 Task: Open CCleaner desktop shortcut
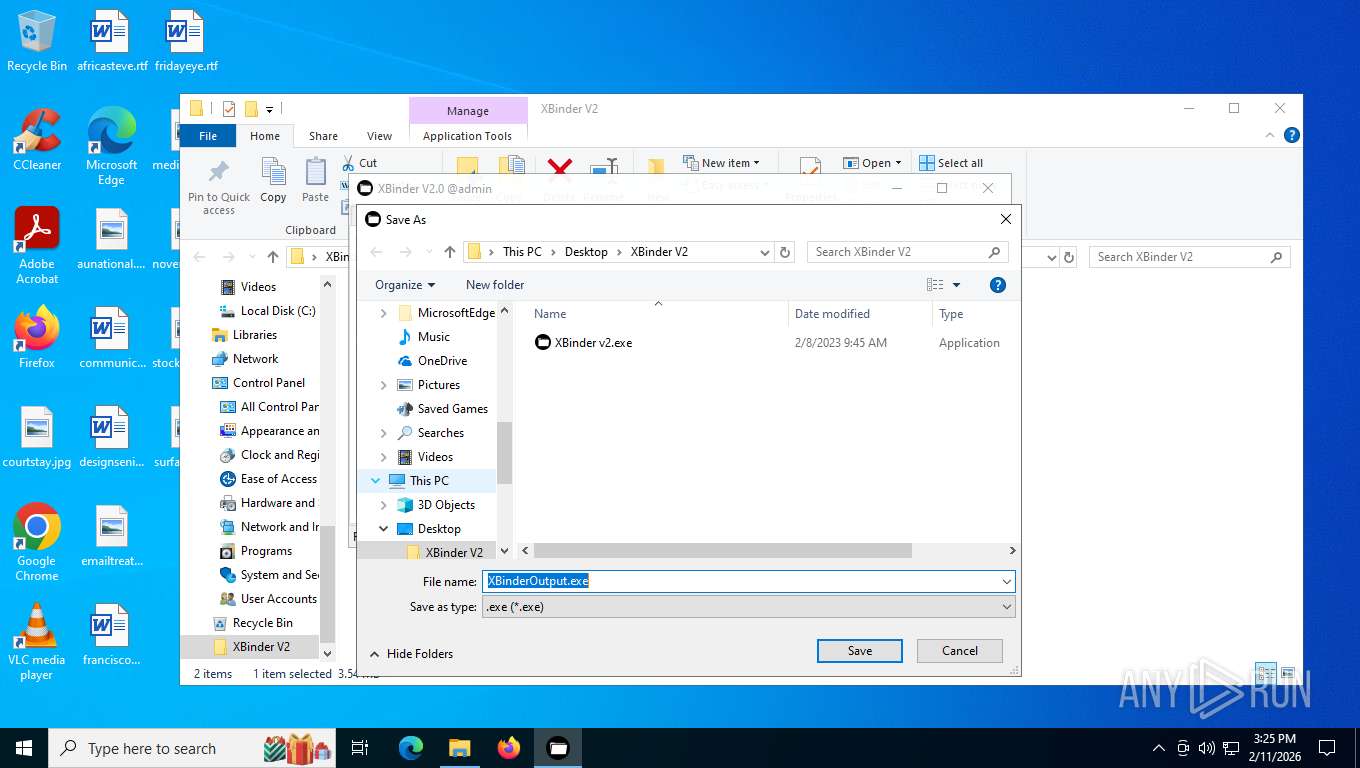[x=37, y=140]
